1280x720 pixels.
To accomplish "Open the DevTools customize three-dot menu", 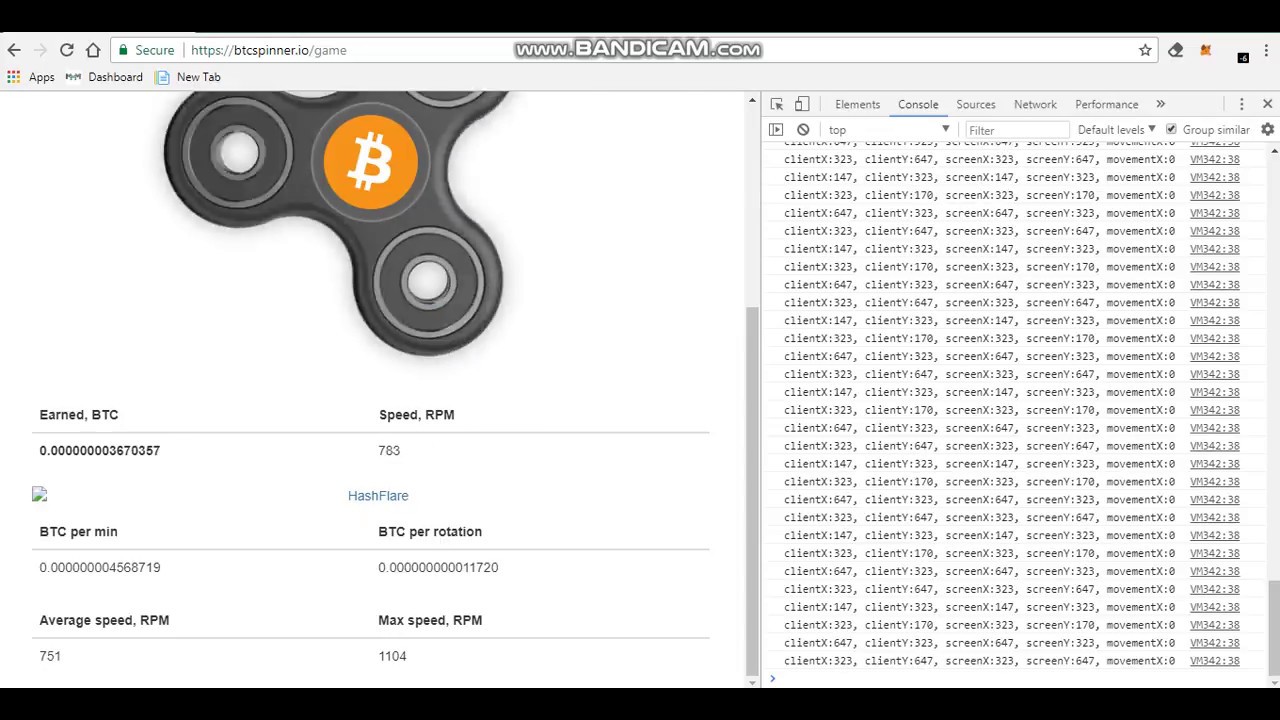I will 1242,104.
